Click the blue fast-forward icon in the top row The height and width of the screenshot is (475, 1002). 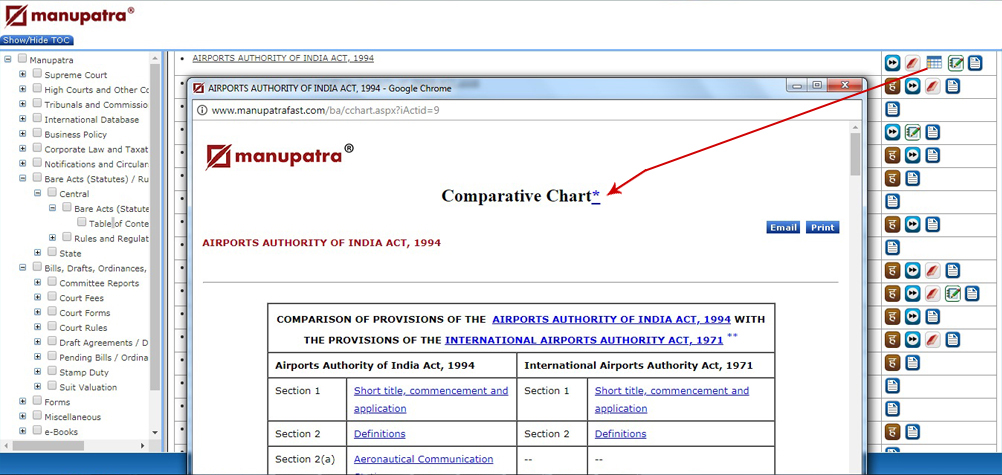(x=892, y=63)
